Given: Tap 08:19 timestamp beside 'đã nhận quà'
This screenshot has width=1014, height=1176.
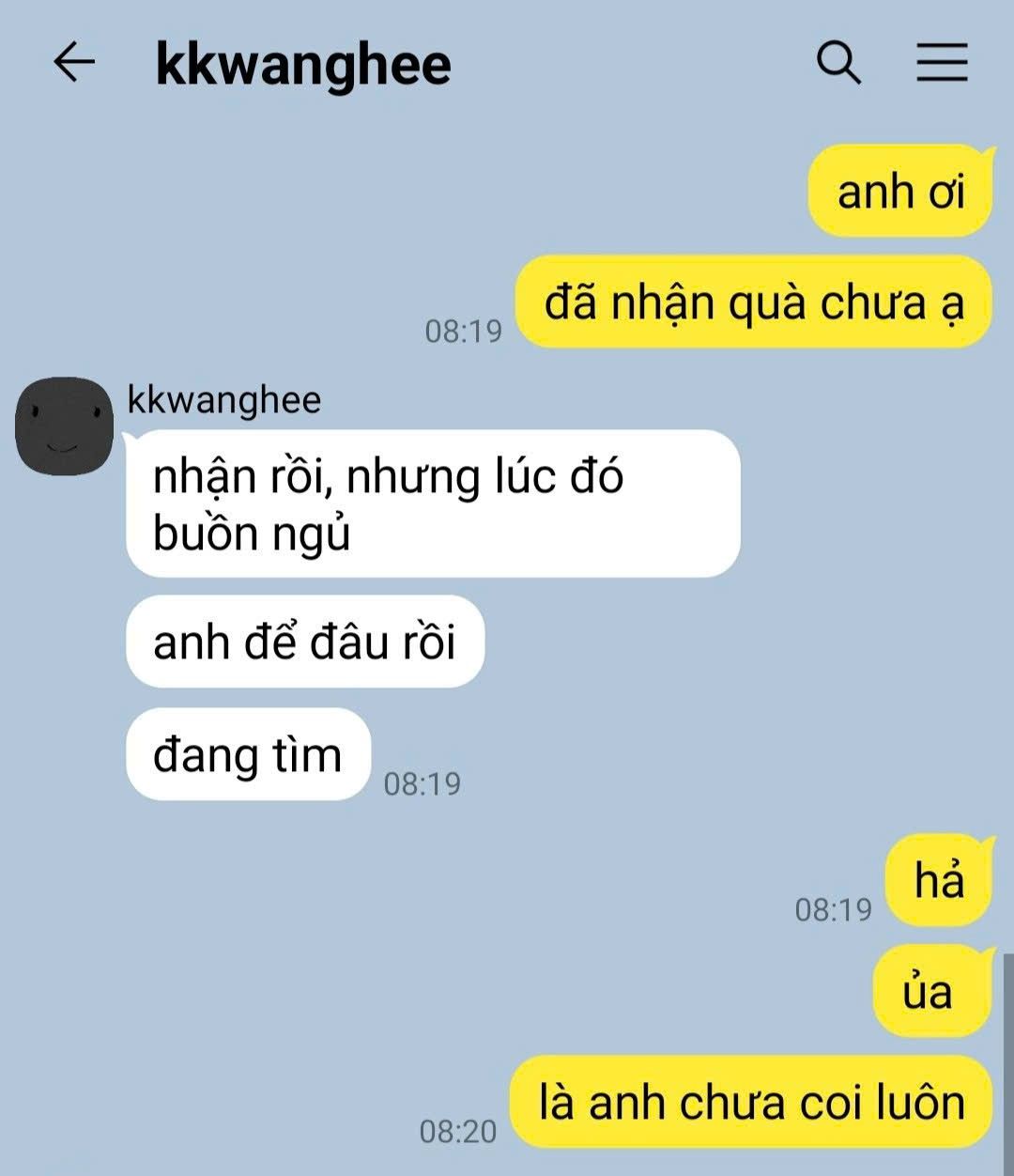Looking at the screenshot, I should coord(464,331).
